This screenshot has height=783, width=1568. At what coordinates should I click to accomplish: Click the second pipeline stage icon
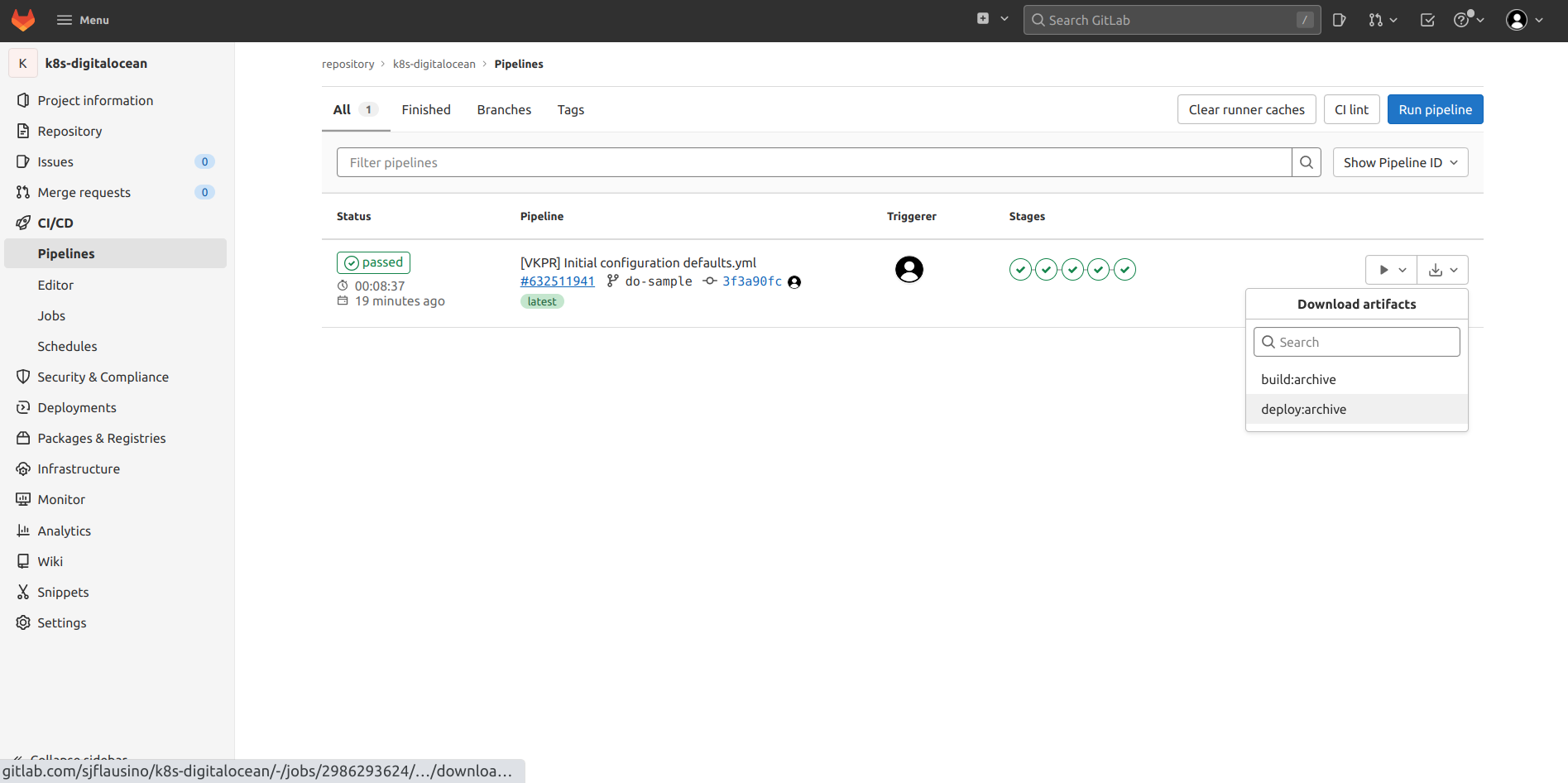coord(1047,269)
